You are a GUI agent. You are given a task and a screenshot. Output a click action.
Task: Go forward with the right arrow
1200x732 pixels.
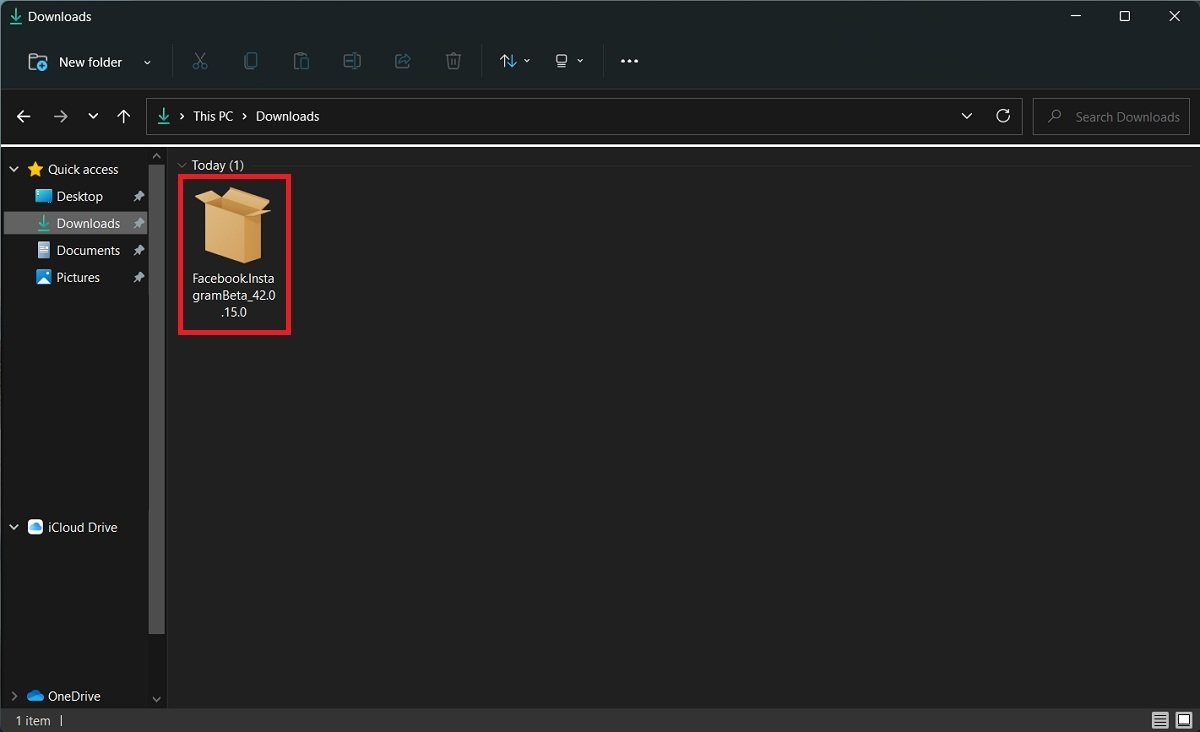[60, 116]
